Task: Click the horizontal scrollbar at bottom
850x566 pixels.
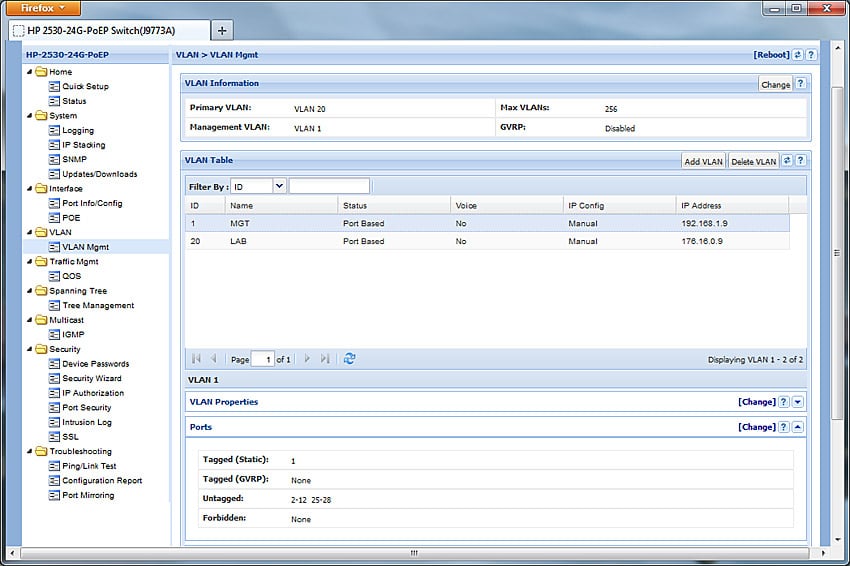Action: click(x=414, y=553)
